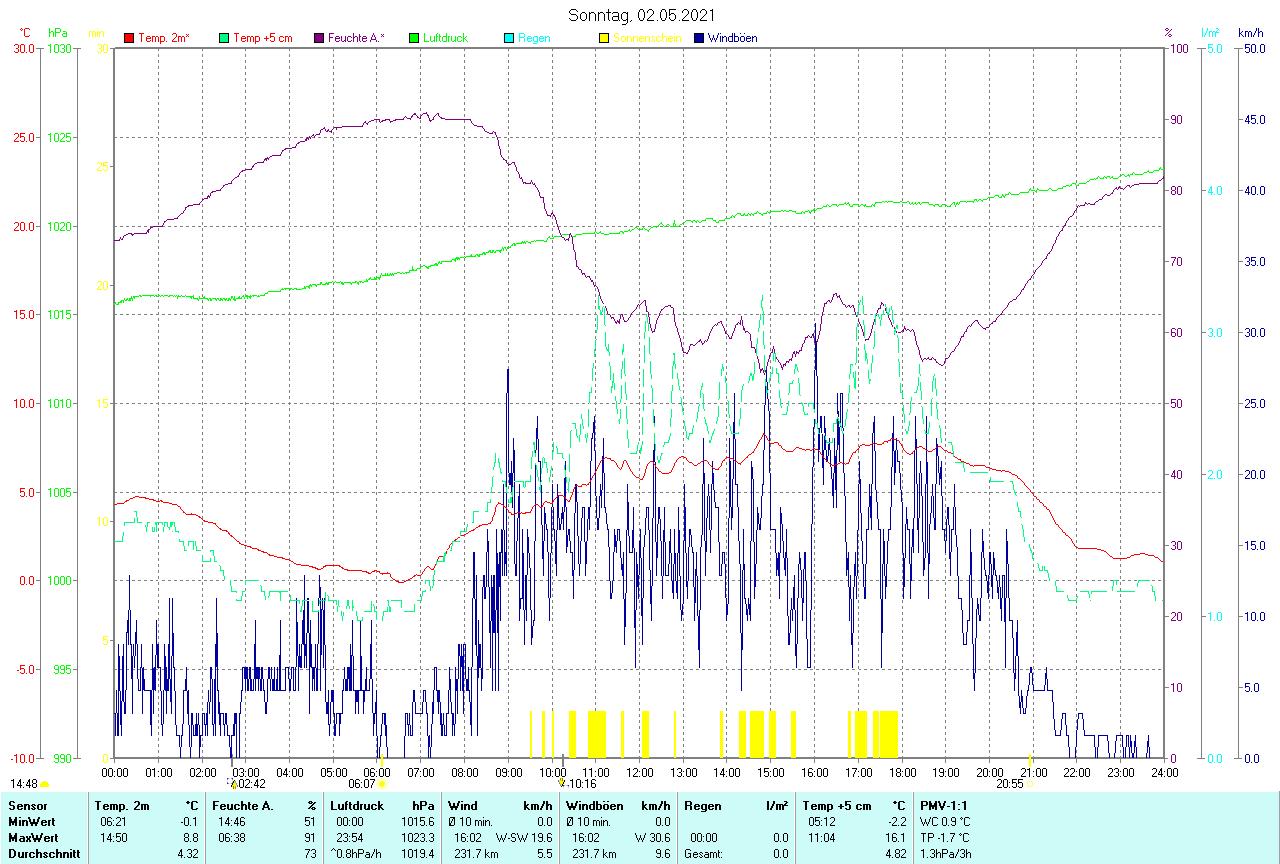
Task: Click the Temp +5 cm legend swatch
Action: (x=224, y=38)
